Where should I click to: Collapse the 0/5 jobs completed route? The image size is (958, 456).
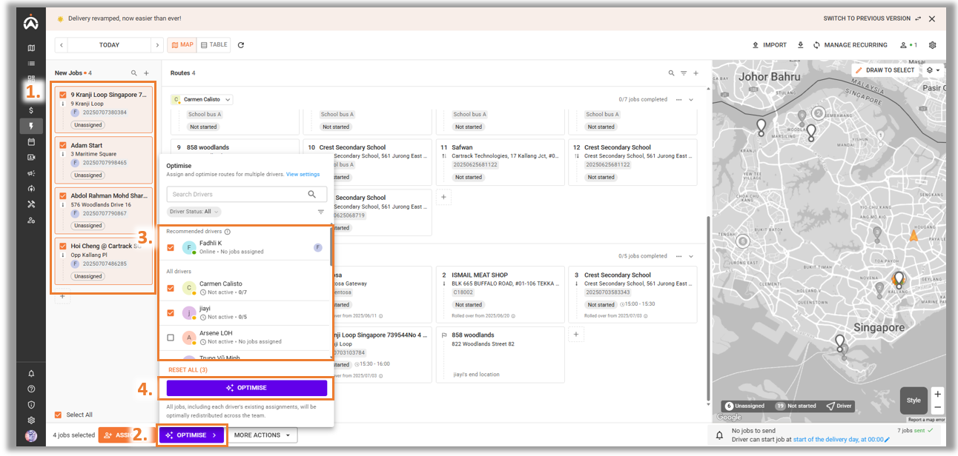pos(691,256)
